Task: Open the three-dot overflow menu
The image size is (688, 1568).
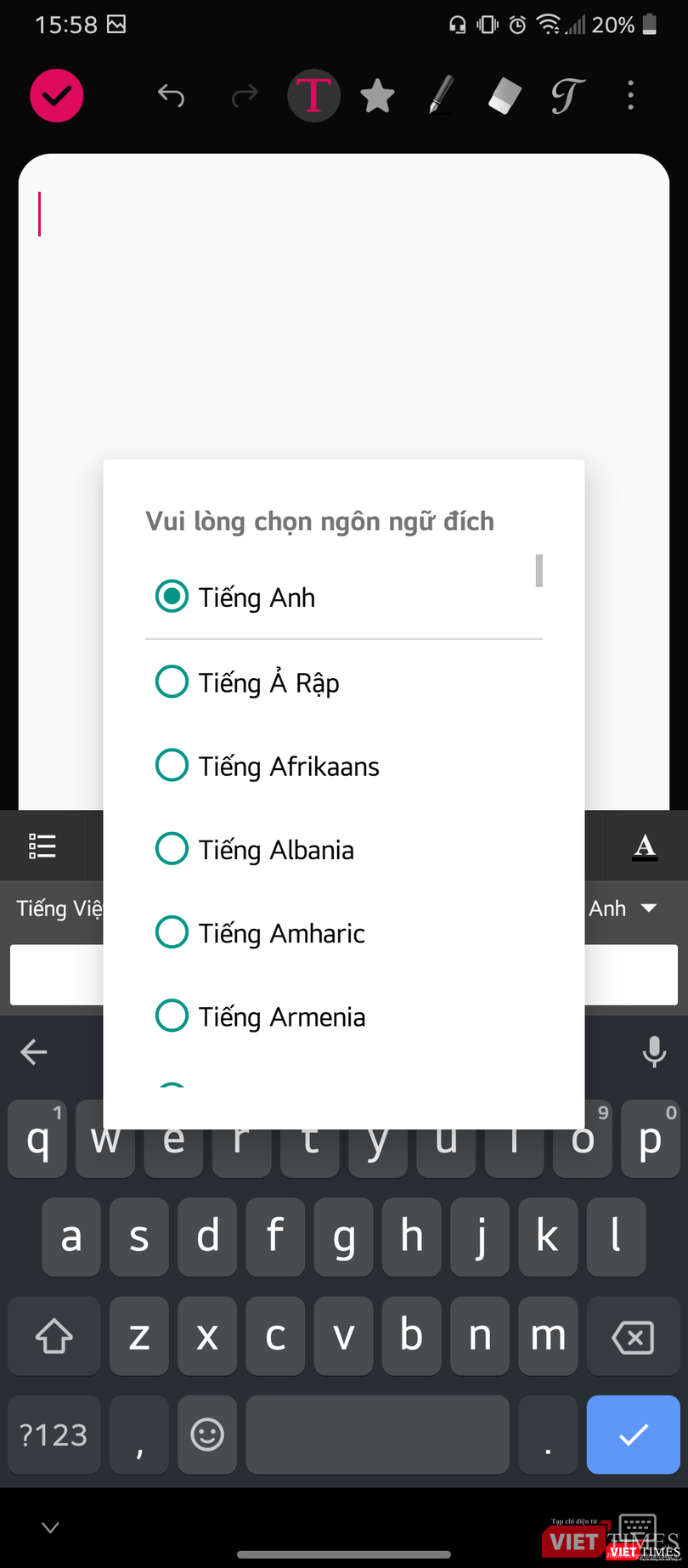Action: coord(630,96)
